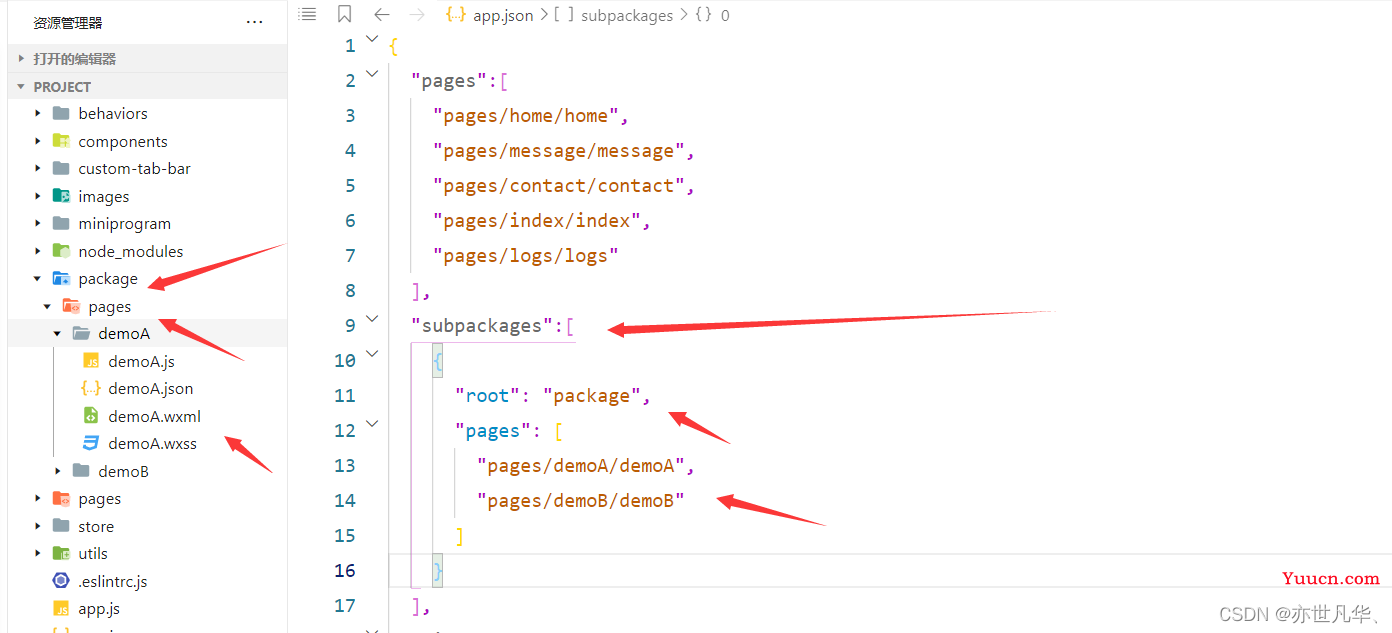Fold the subpackages array at line 9
The width and height of the screenshot is (1392, 633).
pos(372,318)
